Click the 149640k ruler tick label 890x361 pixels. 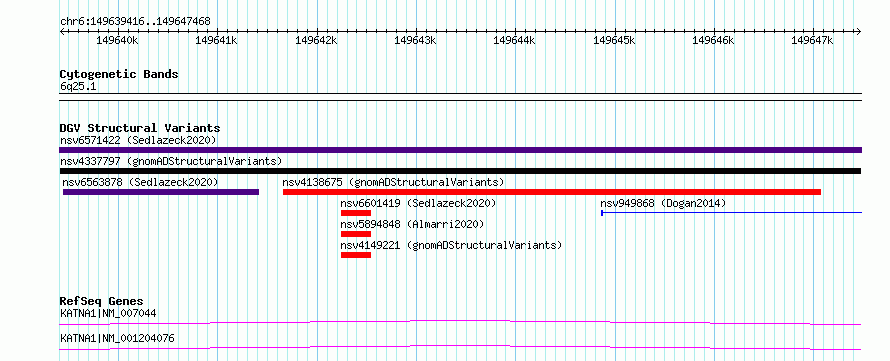(117, 40)
